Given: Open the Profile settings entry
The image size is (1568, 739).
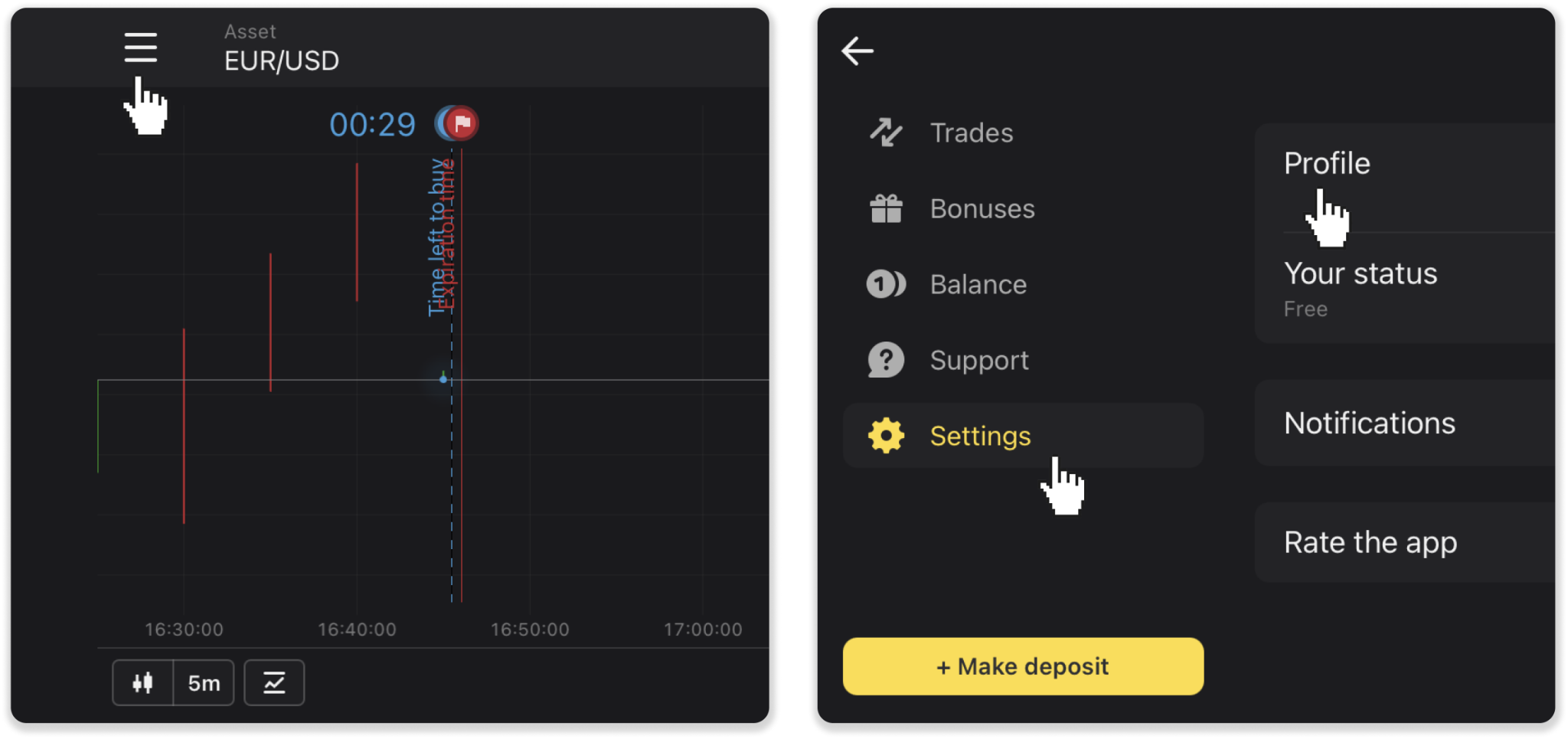Looking at the screenshot, I should point(1328,163).
